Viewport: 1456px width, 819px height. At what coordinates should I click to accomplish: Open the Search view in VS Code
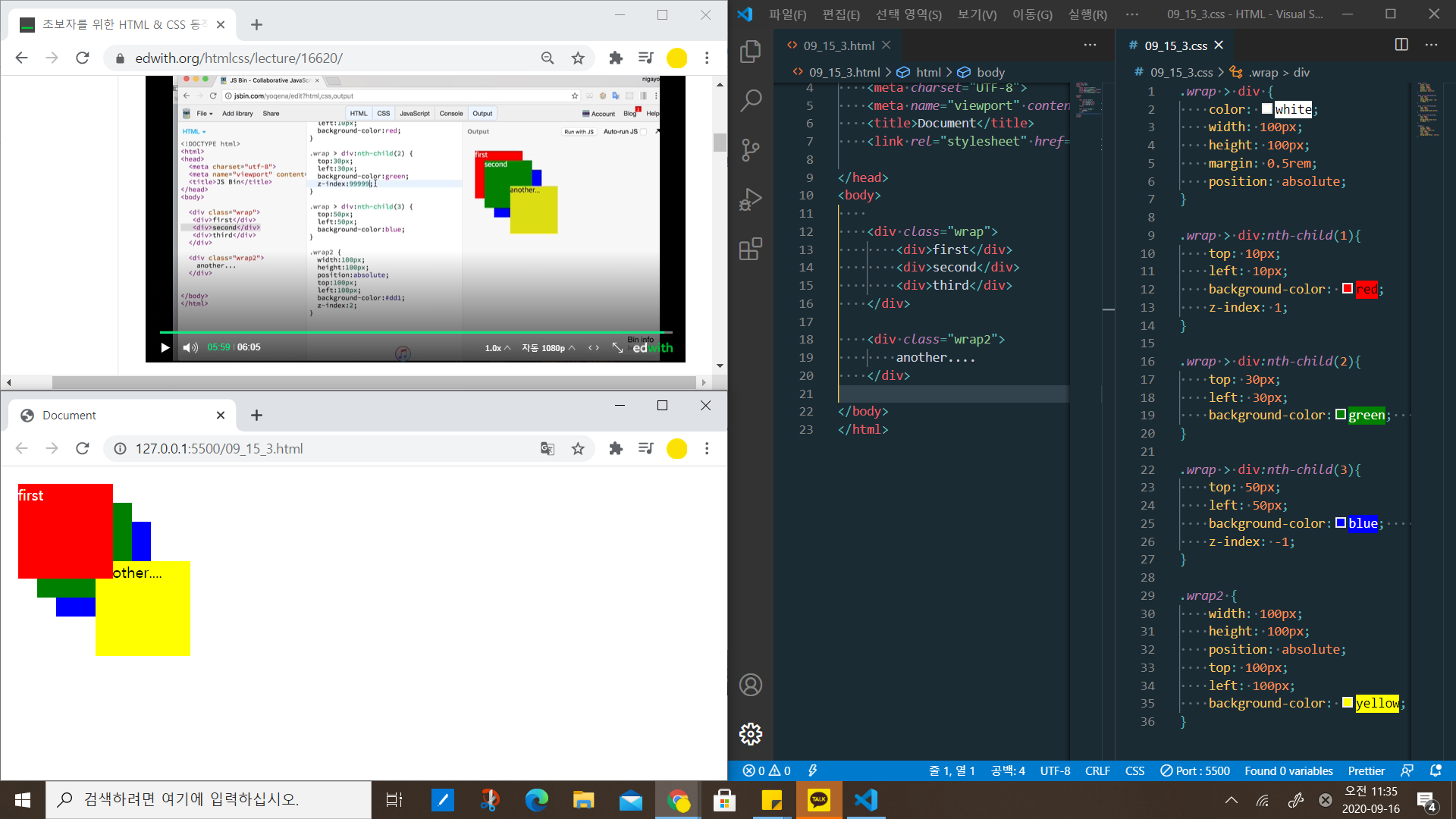[751, 100]
